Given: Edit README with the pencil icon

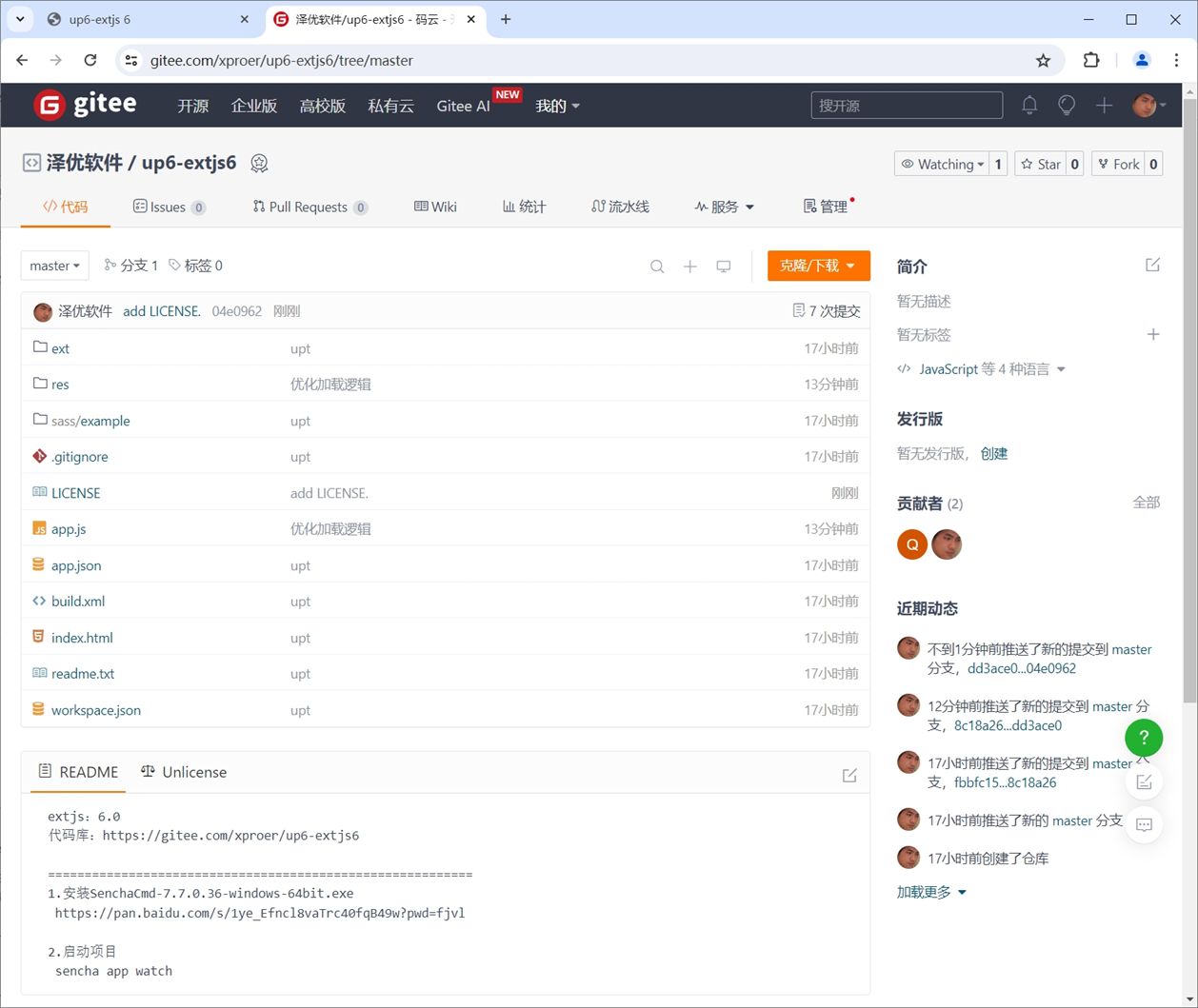Looking at the screenshot, I should click(x=849, y=776).
